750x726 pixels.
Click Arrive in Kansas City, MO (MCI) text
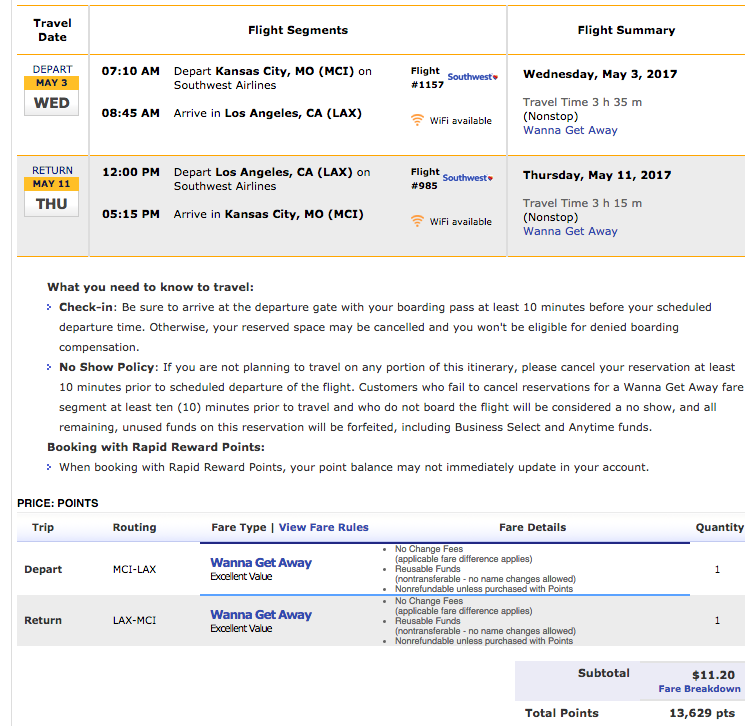click(x=268, y=214)
